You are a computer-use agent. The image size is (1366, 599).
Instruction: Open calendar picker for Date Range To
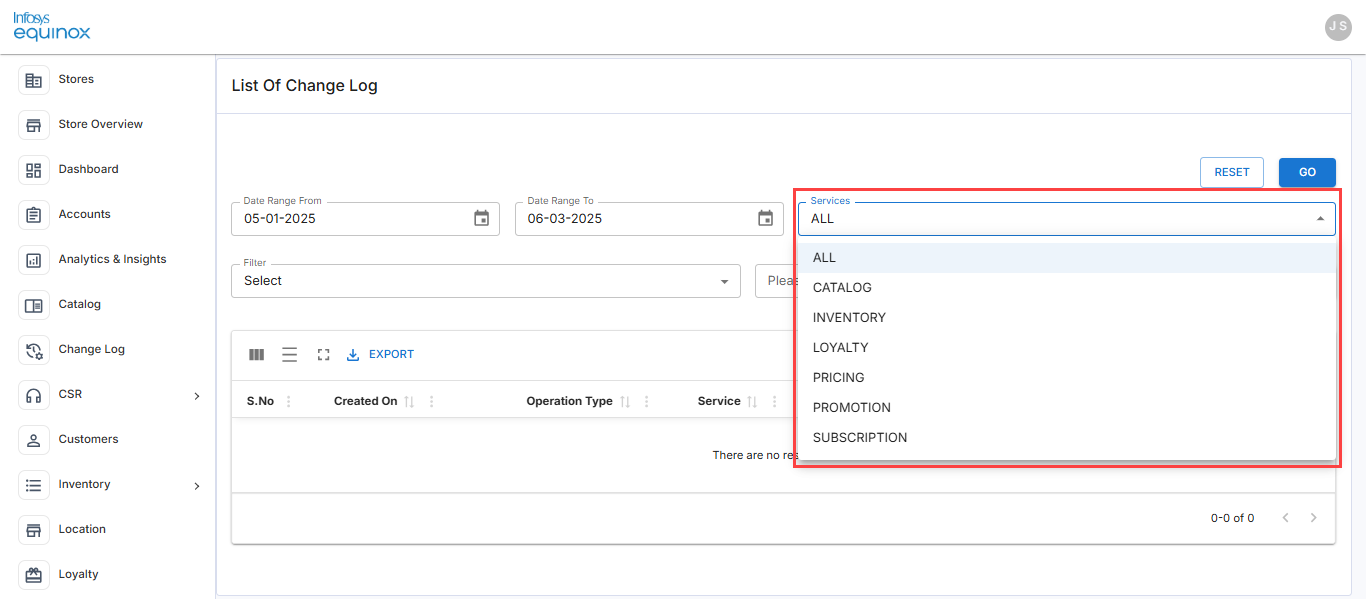(x=765, y=218)
